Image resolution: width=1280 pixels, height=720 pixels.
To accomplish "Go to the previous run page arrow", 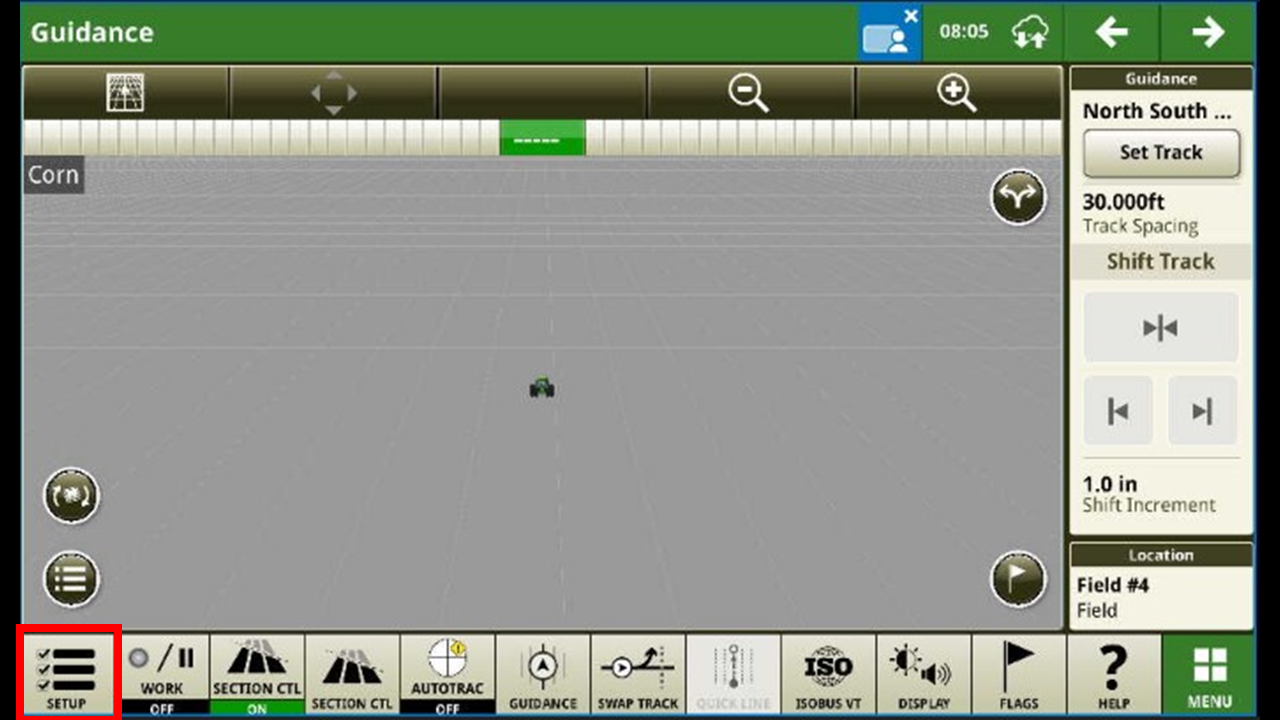I will (1112, 32).
